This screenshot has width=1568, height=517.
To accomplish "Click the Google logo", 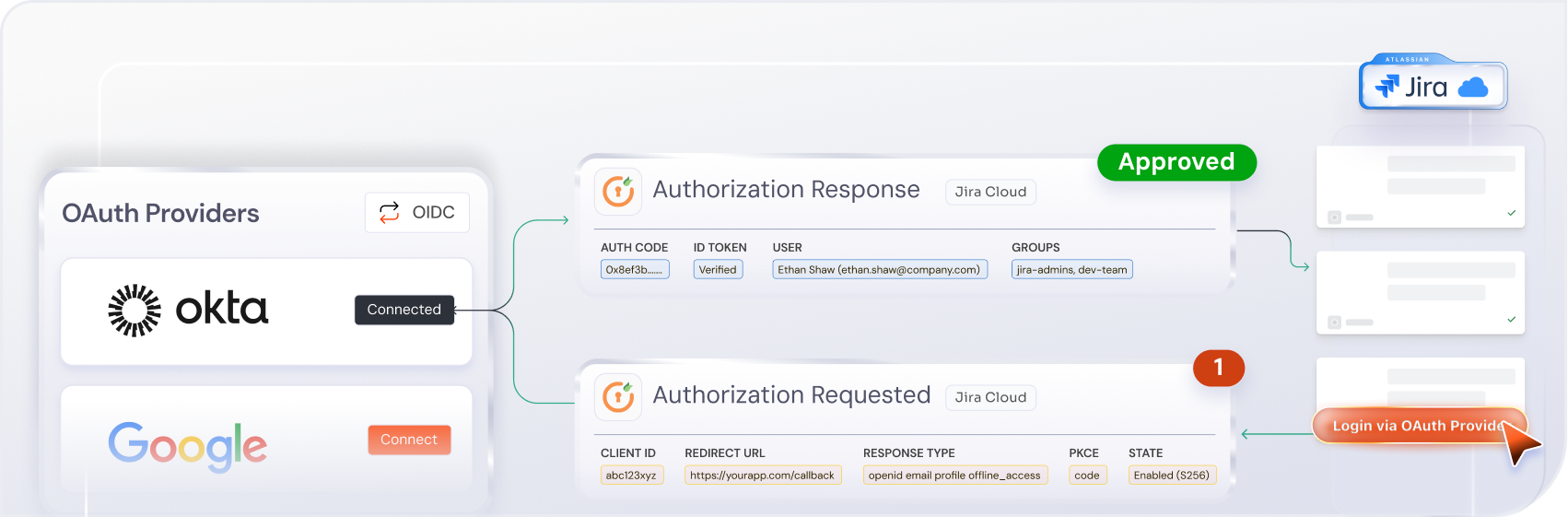I will point(188,447).
